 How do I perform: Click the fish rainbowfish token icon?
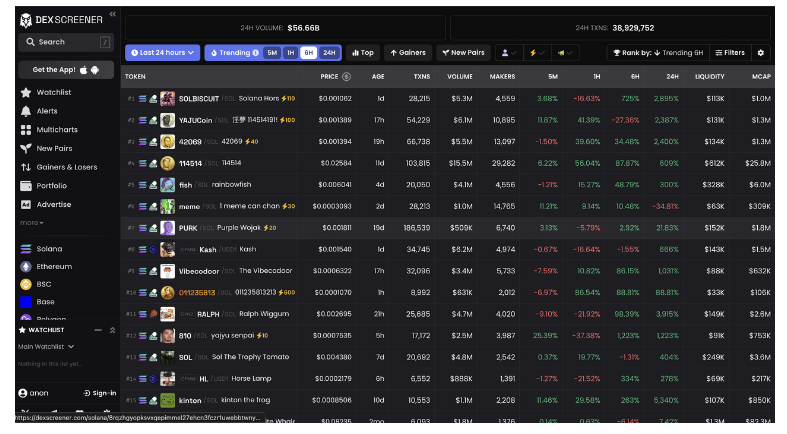pyautogui.click(x=167, y=185)
